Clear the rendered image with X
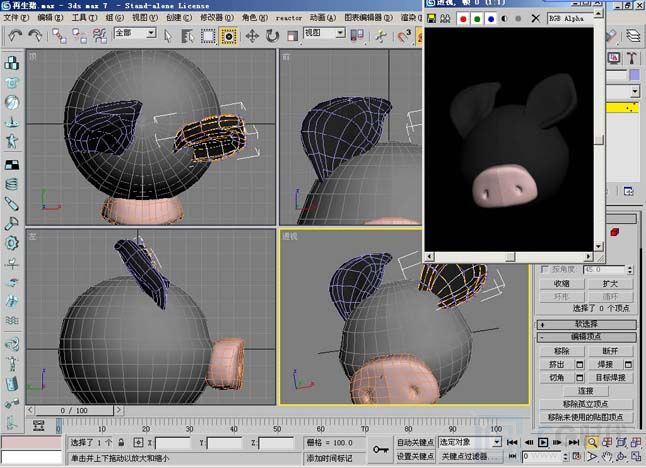This screenshot has height=468, width=646. coord(535,19)
